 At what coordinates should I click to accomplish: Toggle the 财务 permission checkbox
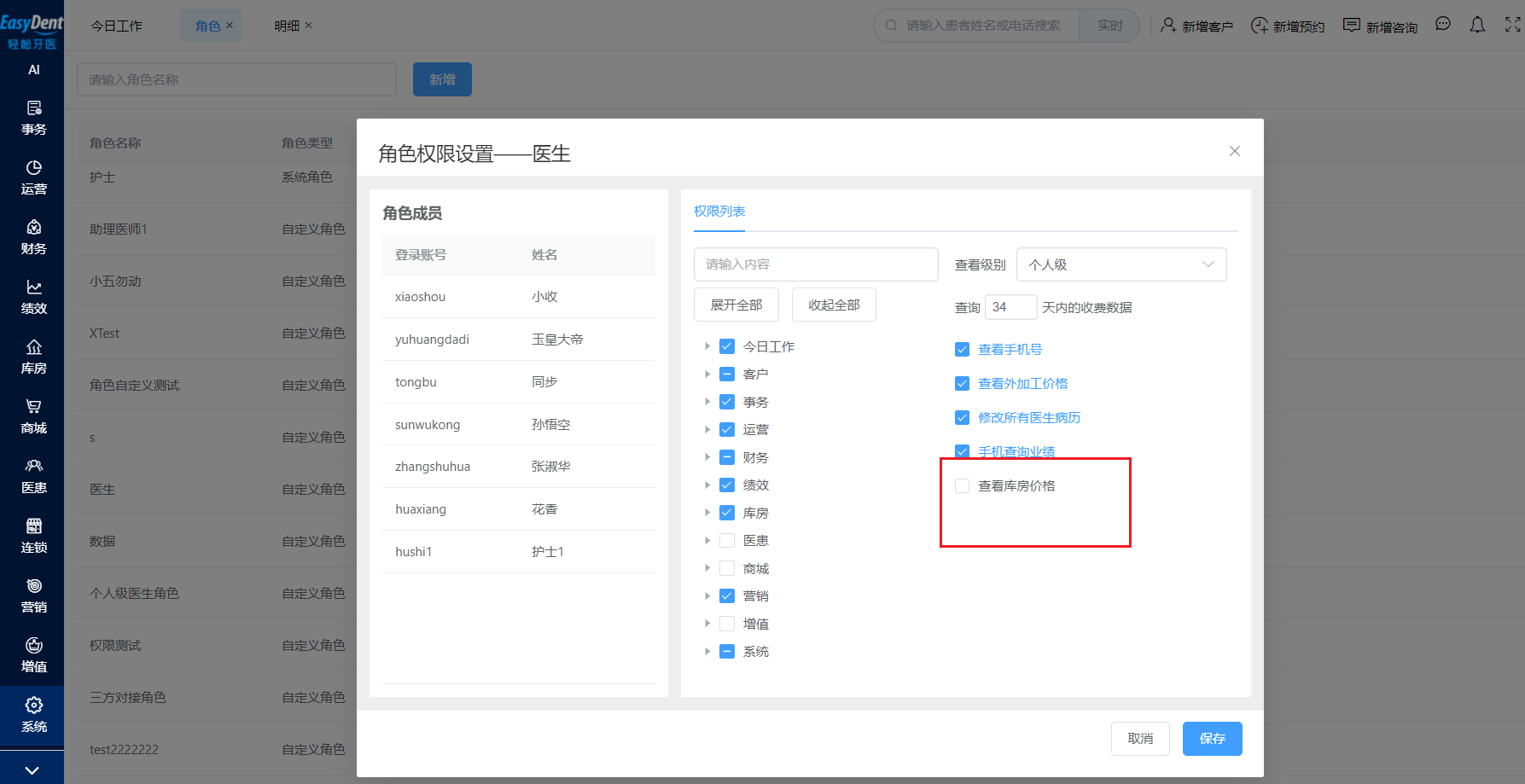pos(727,457)
